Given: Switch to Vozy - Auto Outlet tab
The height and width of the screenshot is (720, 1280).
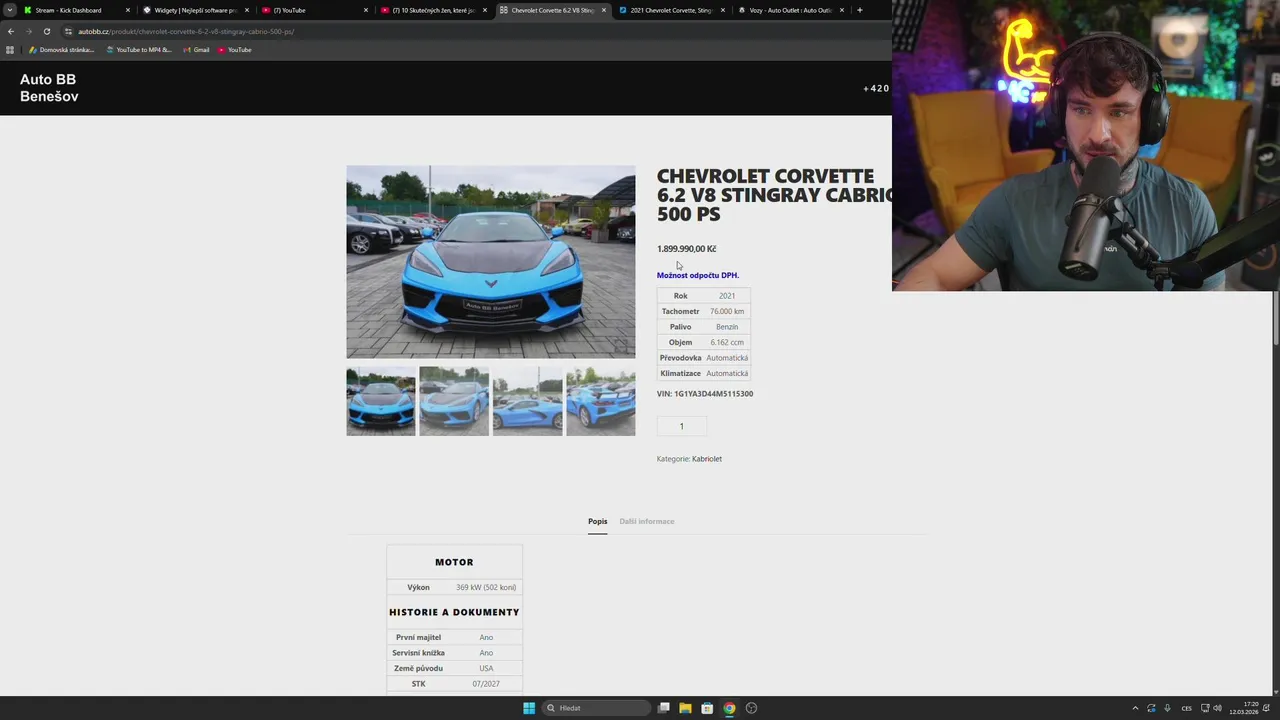Looking at the screenshot, I should coord(790,10).
